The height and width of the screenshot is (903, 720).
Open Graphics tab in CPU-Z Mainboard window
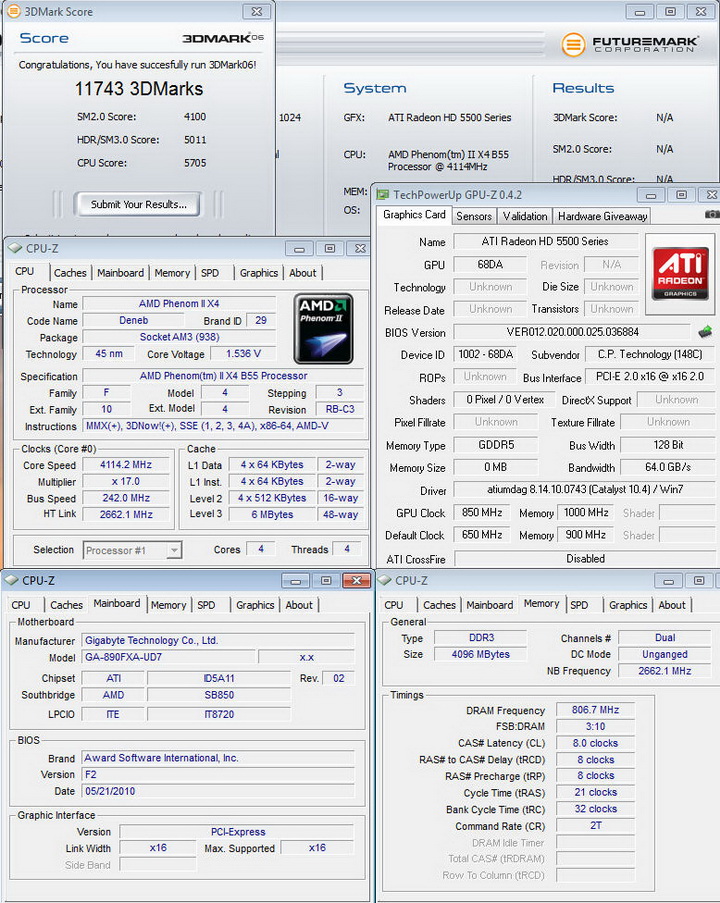point(255,605)
